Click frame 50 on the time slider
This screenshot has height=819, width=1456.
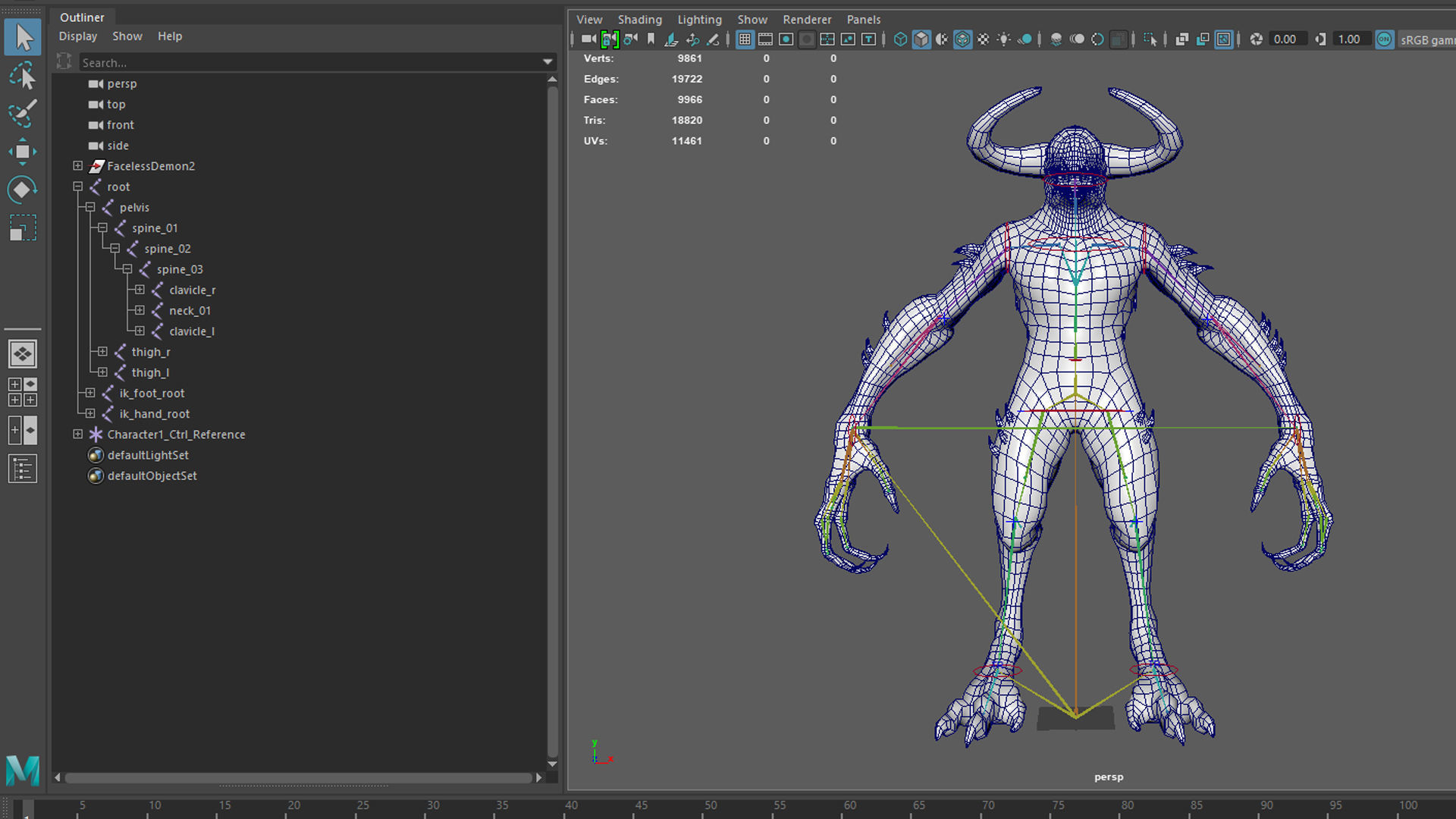pos(711,806)
